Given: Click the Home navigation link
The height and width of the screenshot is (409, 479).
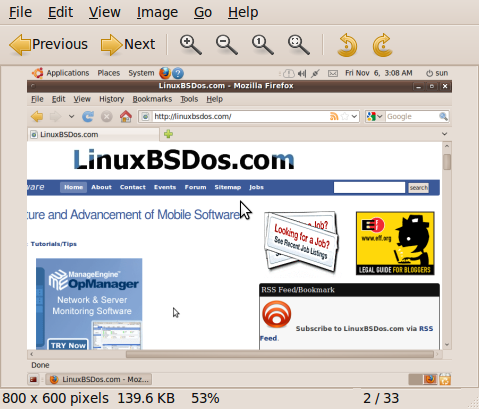Looking at the screenshot, I should [x=73, y=187].
